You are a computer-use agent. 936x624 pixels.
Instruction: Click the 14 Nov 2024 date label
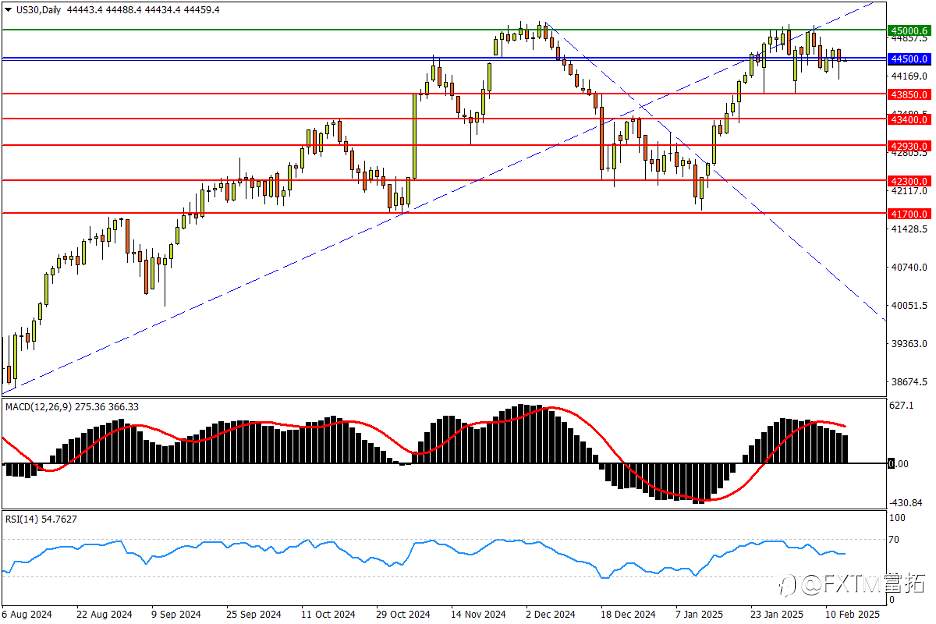coord(479,614)
